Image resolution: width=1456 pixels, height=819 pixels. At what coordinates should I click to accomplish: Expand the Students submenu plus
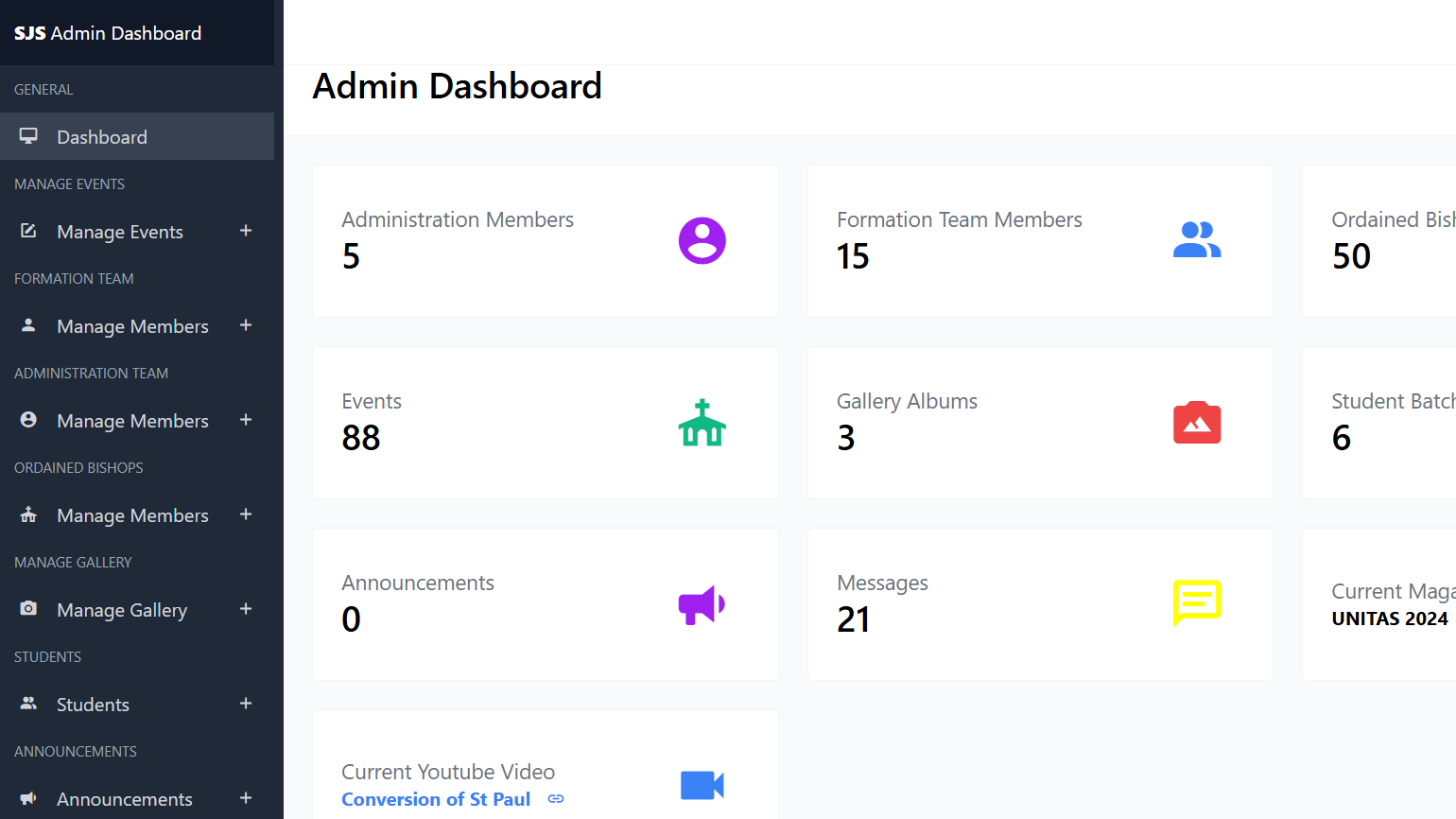[246, 704]
